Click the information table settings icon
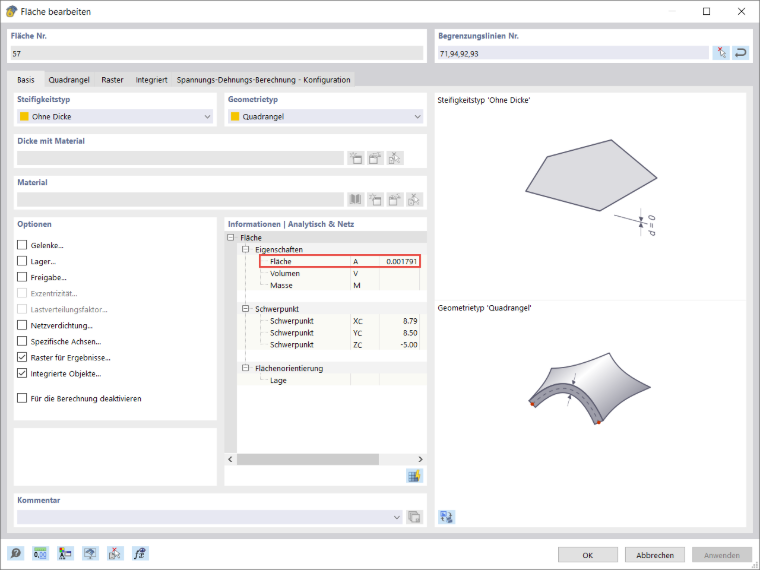The width and height of the screenshot is (760, 570). pos(414,476)
